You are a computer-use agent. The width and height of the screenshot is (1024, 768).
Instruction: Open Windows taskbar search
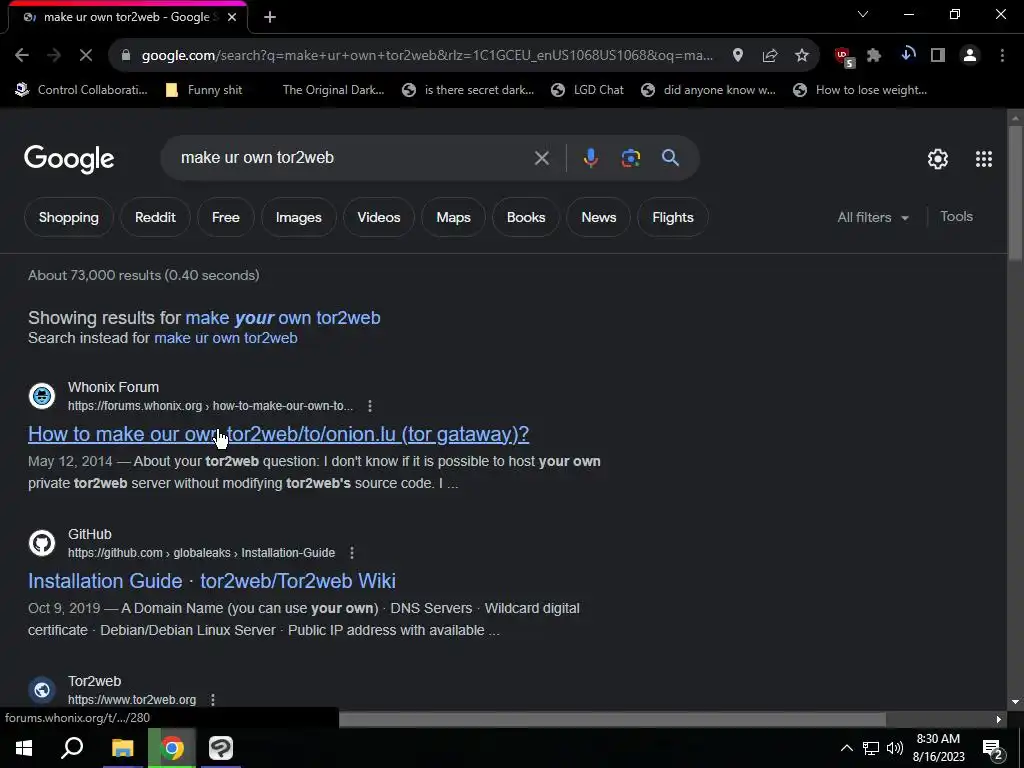tap(72, 748)
